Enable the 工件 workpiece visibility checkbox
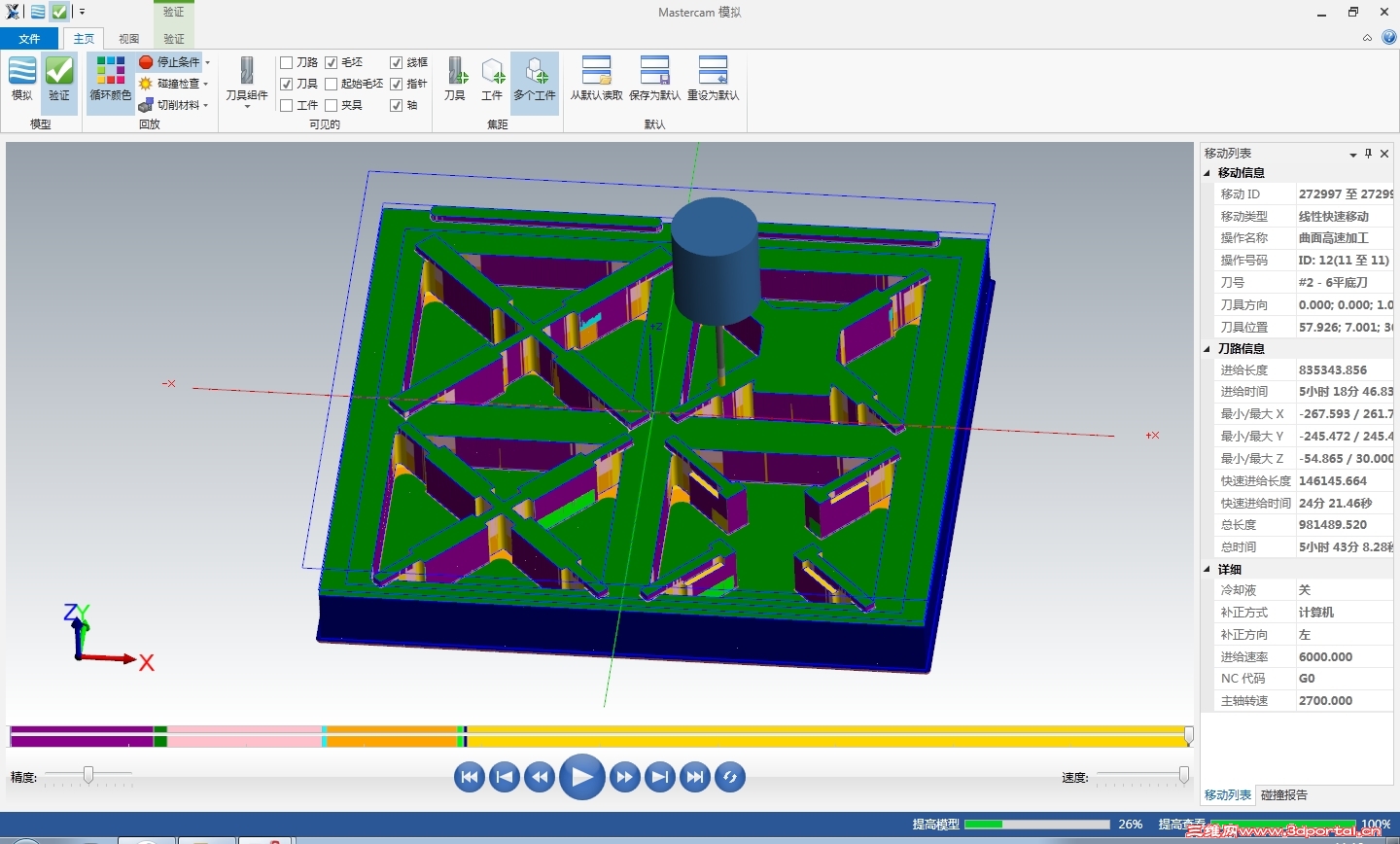 (x=287, y=105)
